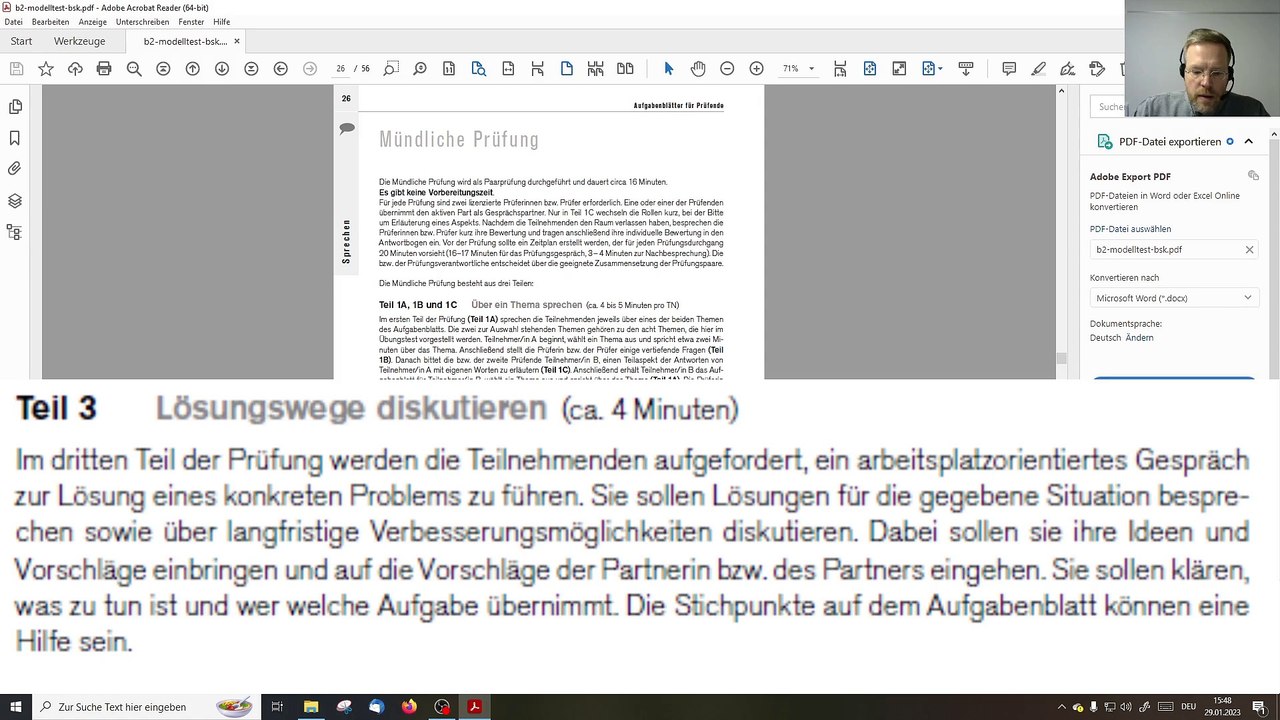Click the find text icon with document magnifier
Image resolution: width=1280 pixels, height=720 pixels.
[479, 68]
